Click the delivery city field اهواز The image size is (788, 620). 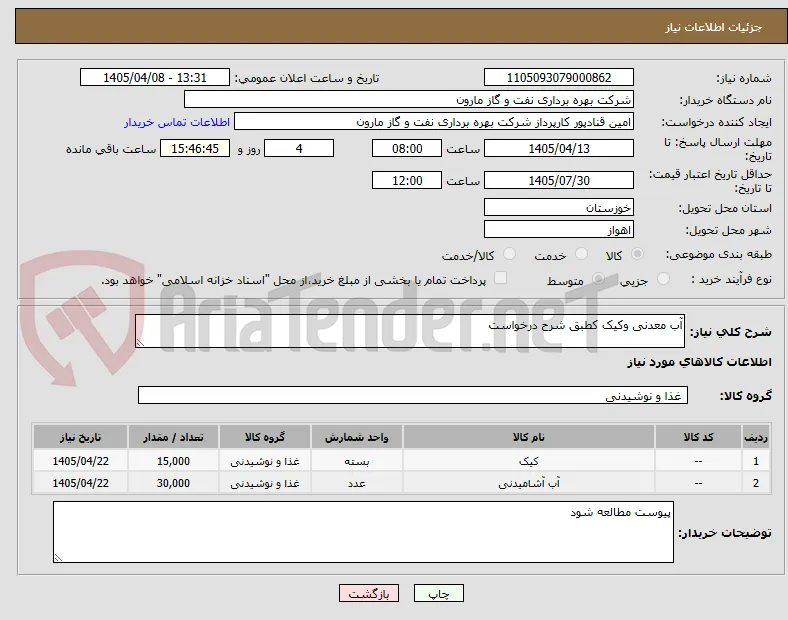tap(558, 230)
